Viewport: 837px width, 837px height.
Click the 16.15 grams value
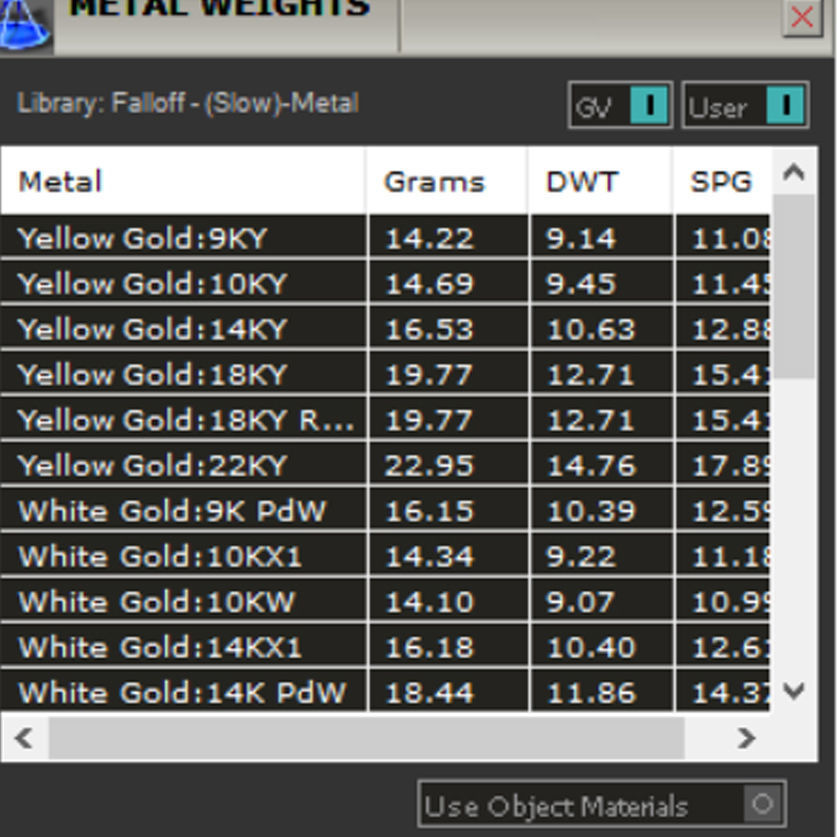(x=430, y=511)
